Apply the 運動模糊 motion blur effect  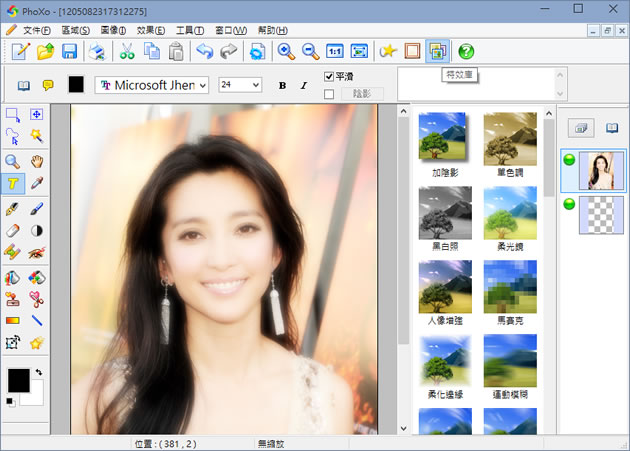[510, 361]
